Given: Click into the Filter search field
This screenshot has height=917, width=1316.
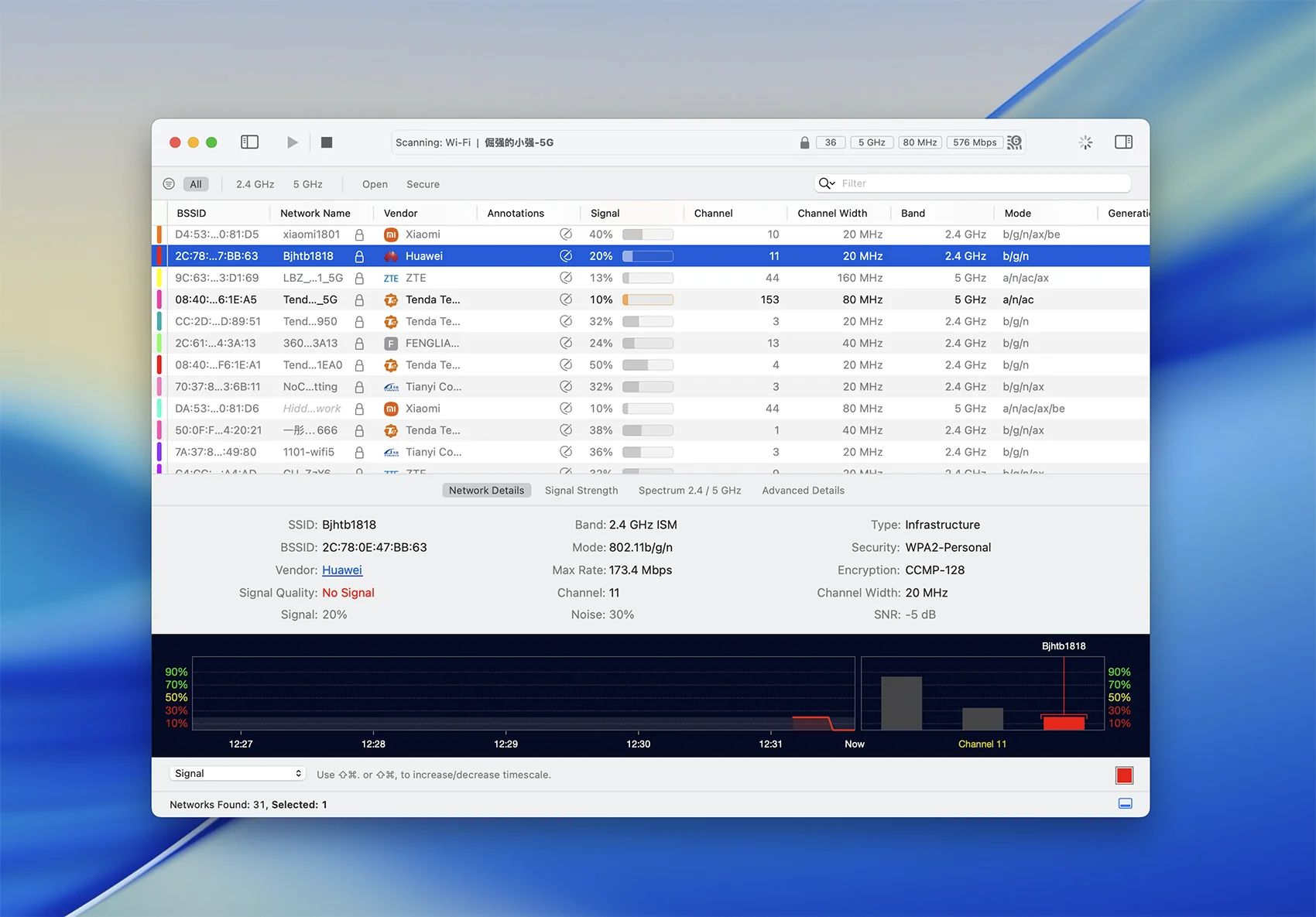Looking at the screenshot, I should click(982, 183).
